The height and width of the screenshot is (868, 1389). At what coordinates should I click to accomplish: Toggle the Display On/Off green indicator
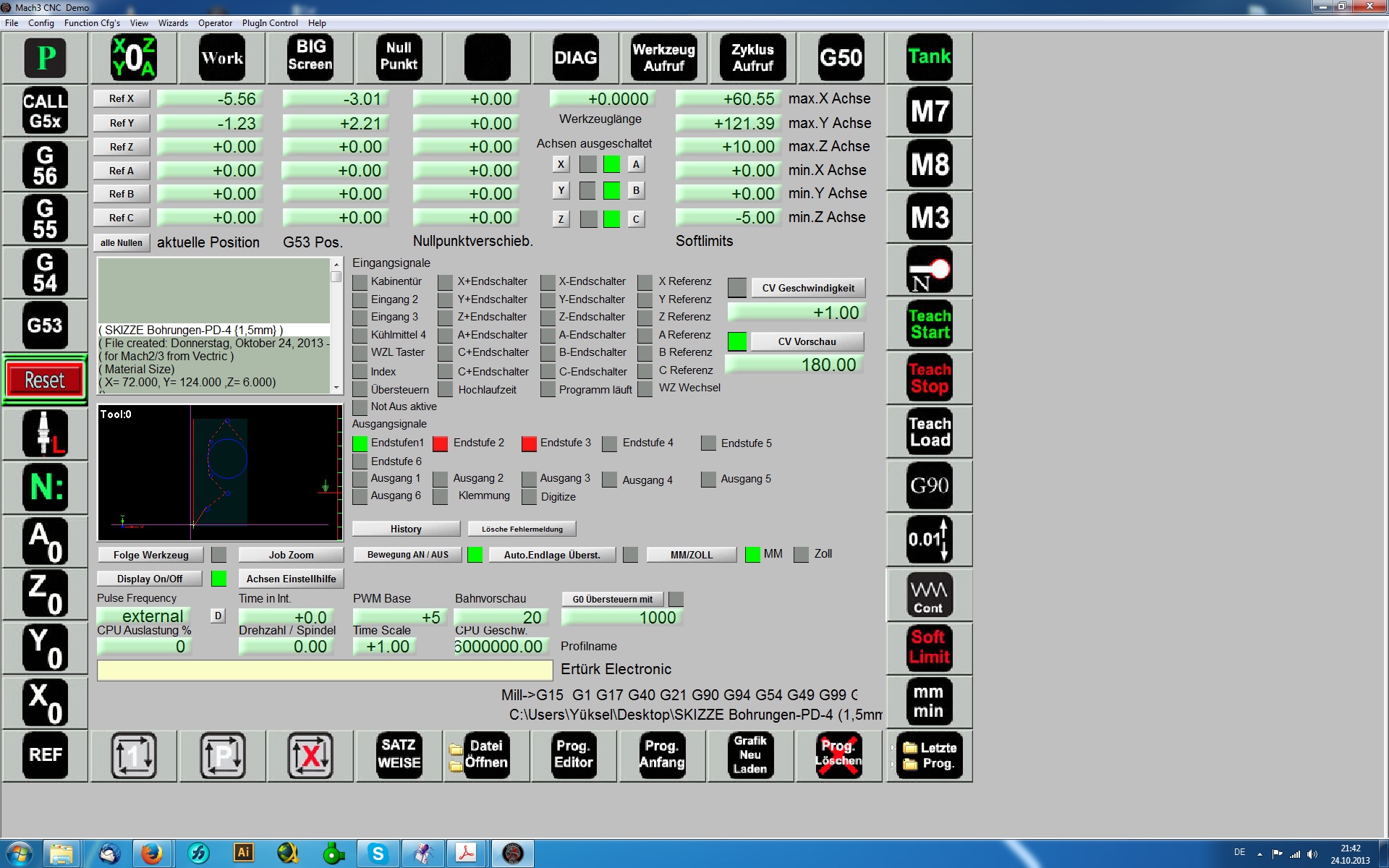218,579
